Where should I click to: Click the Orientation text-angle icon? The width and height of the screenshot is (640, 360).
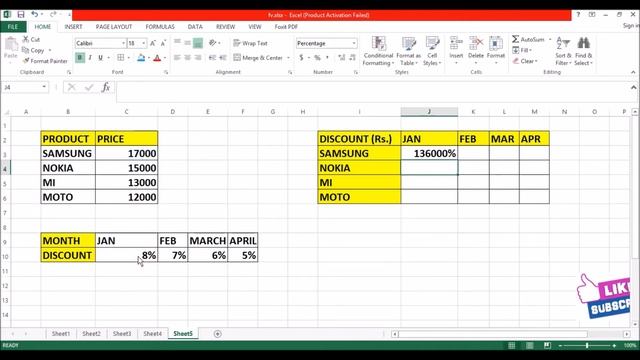213,42
